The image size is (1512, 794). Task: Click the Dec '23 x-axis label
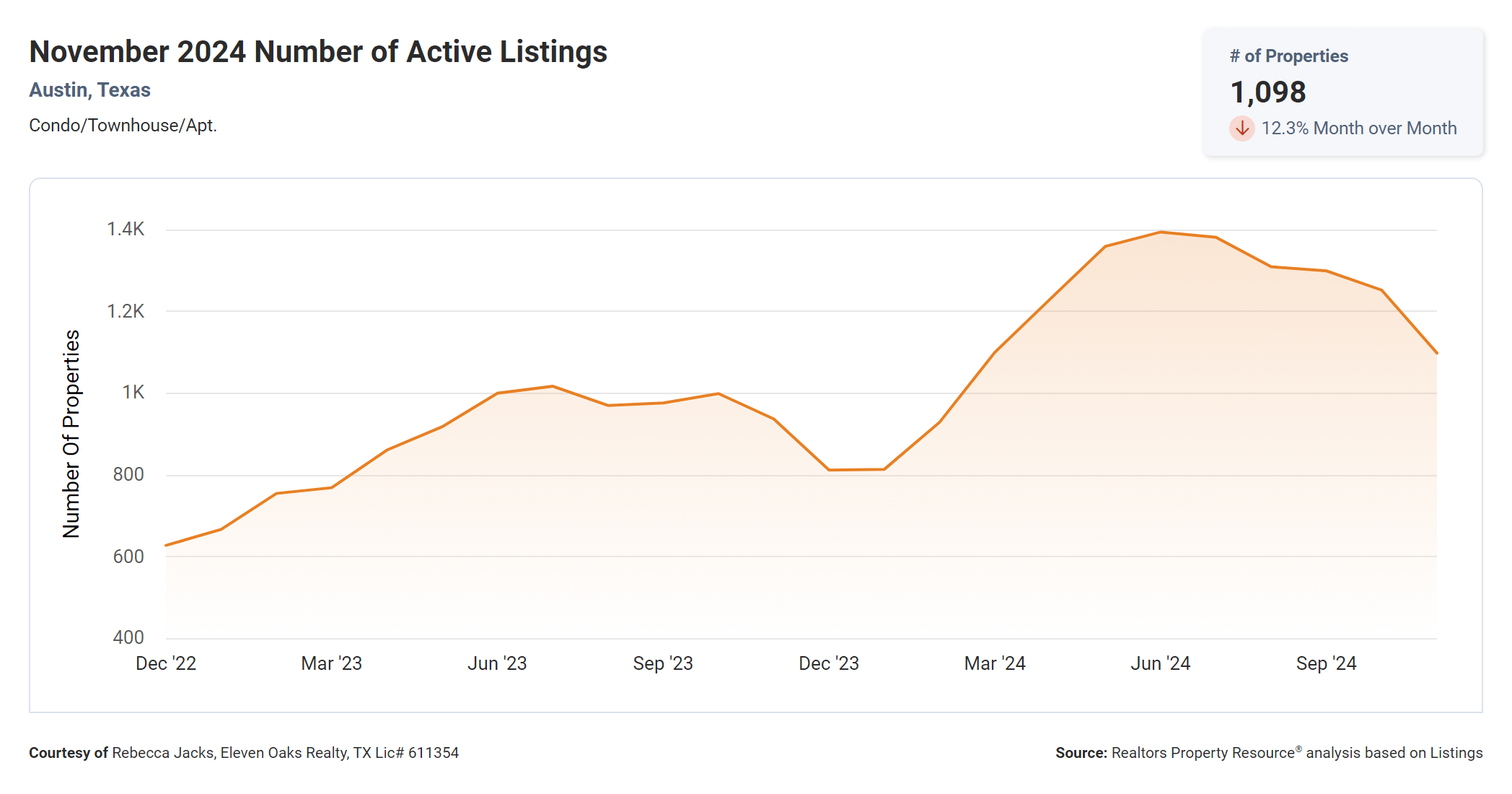(x=829, y=663)
